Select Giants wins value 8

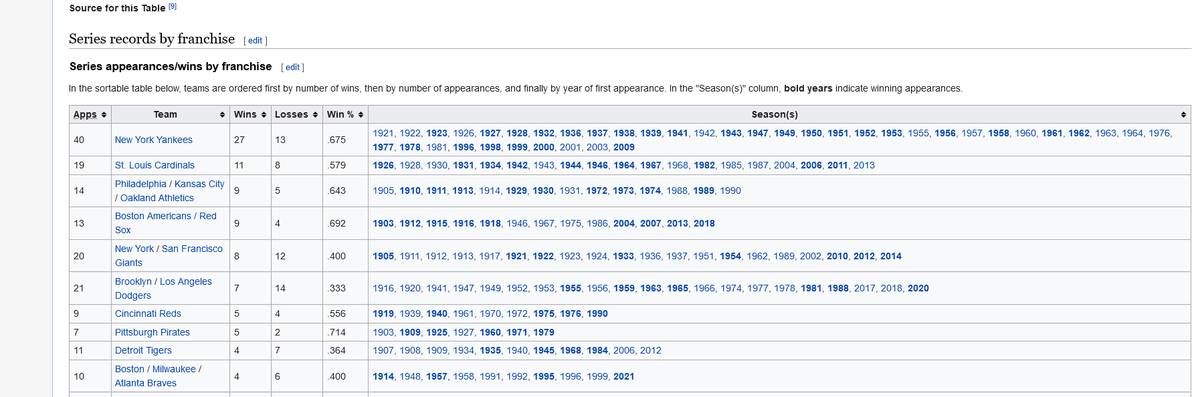tap(236, 256)
